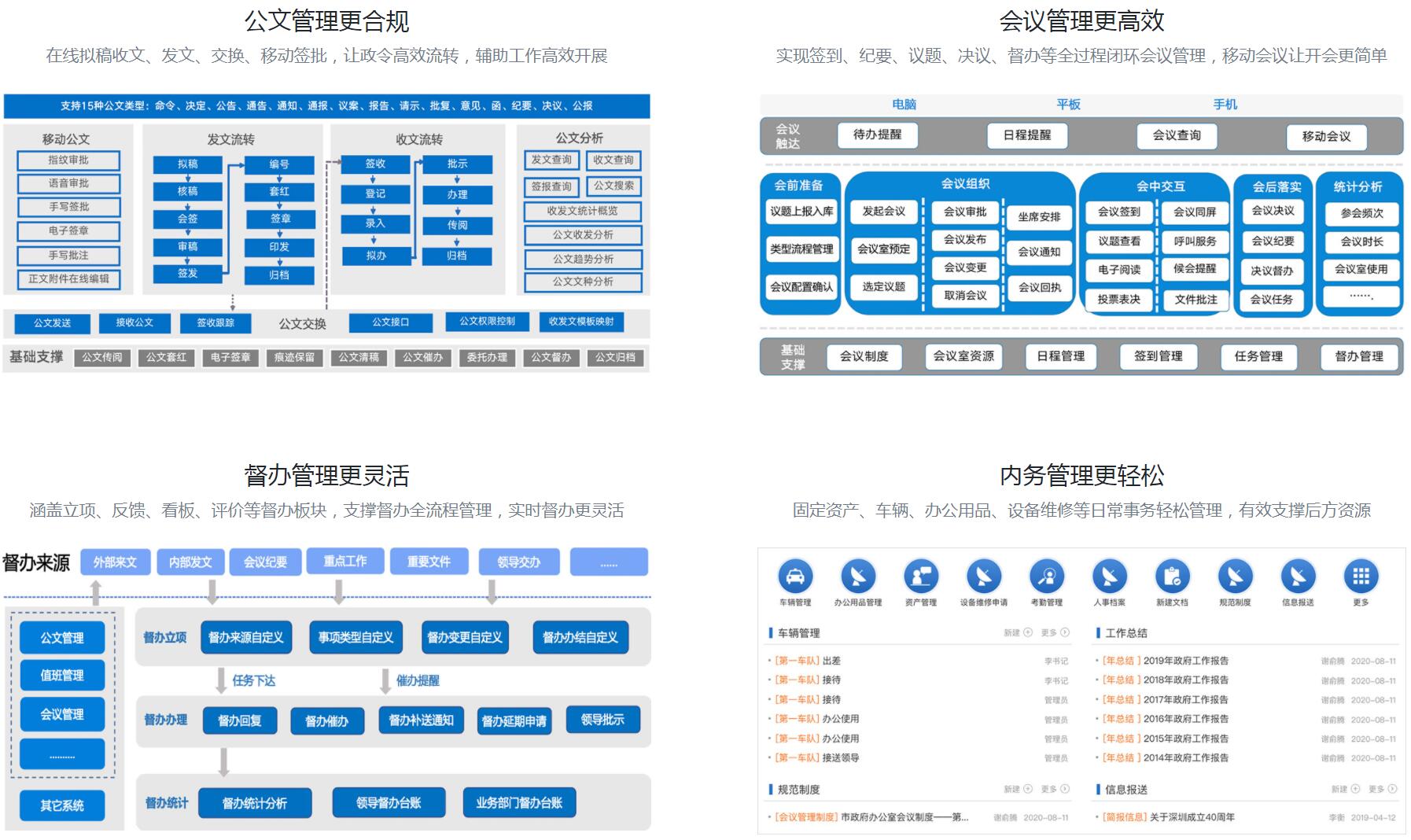This screenshot has height=840, width=1411.
Task: Click the 指纹审批 box
Action: pos(68,160)
